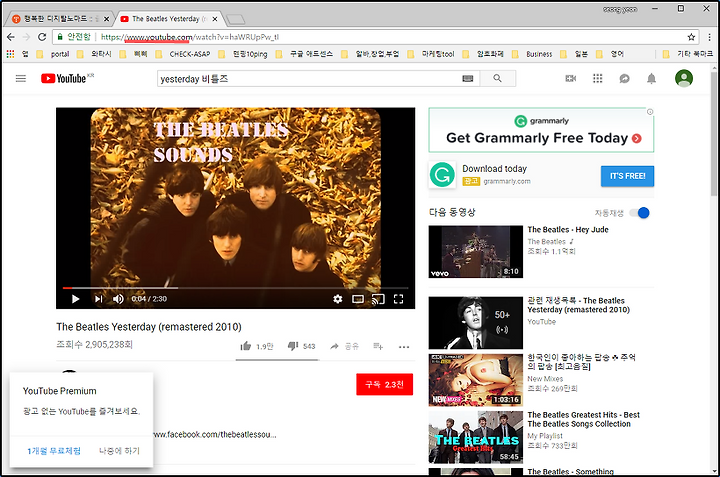Open the notifications bell

click(x=651, y=79)
